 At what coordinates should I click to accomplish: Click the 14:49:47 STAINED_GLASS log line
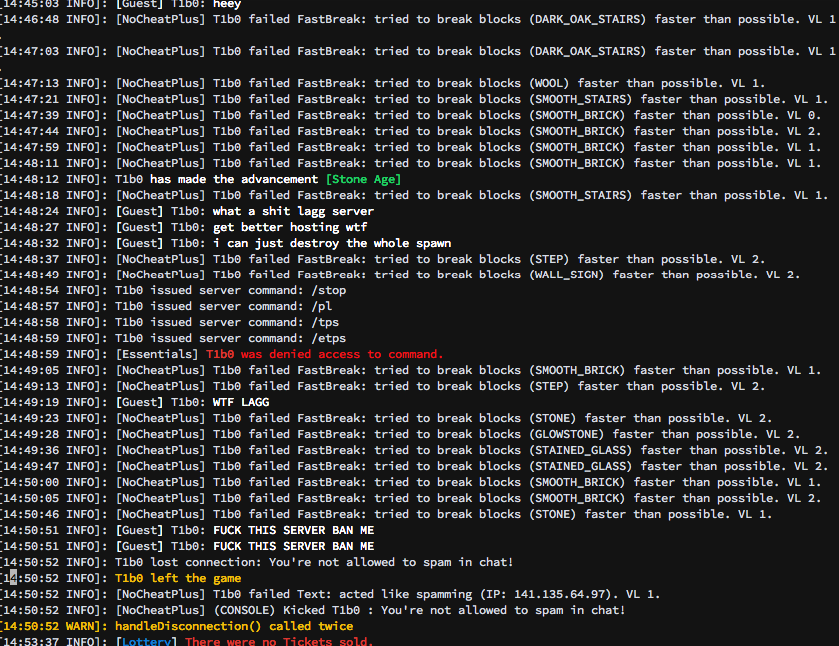415,467
